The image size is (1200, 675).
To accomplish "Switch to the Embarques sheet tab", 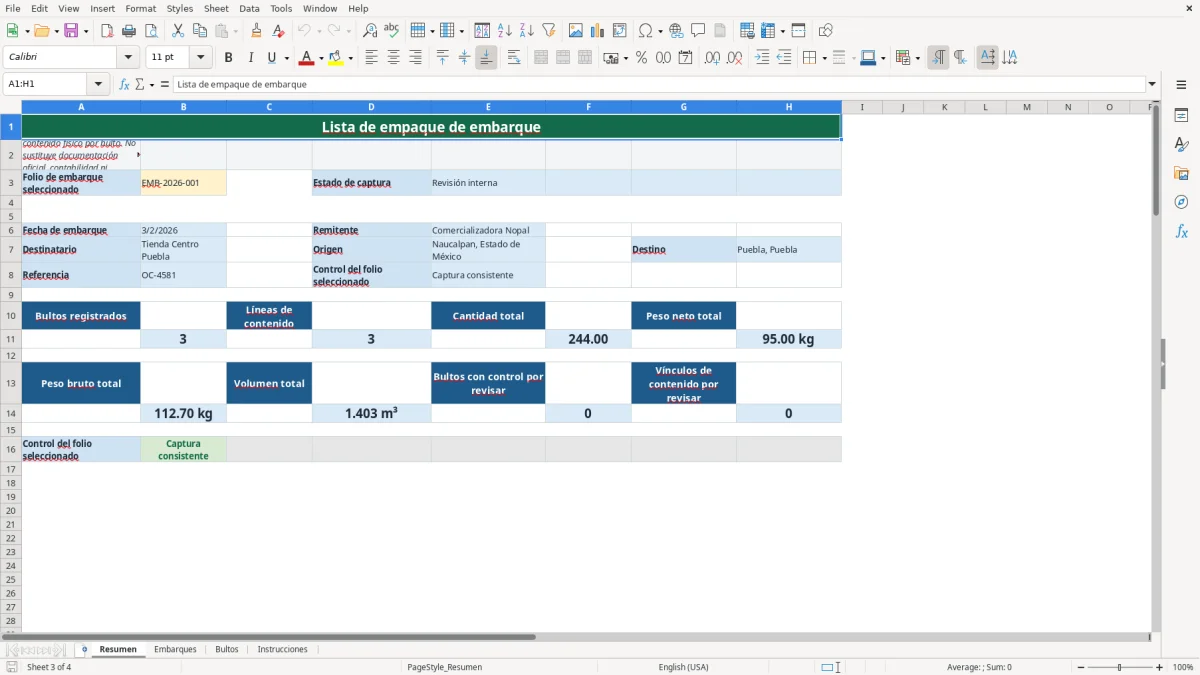I will (175, 649).
